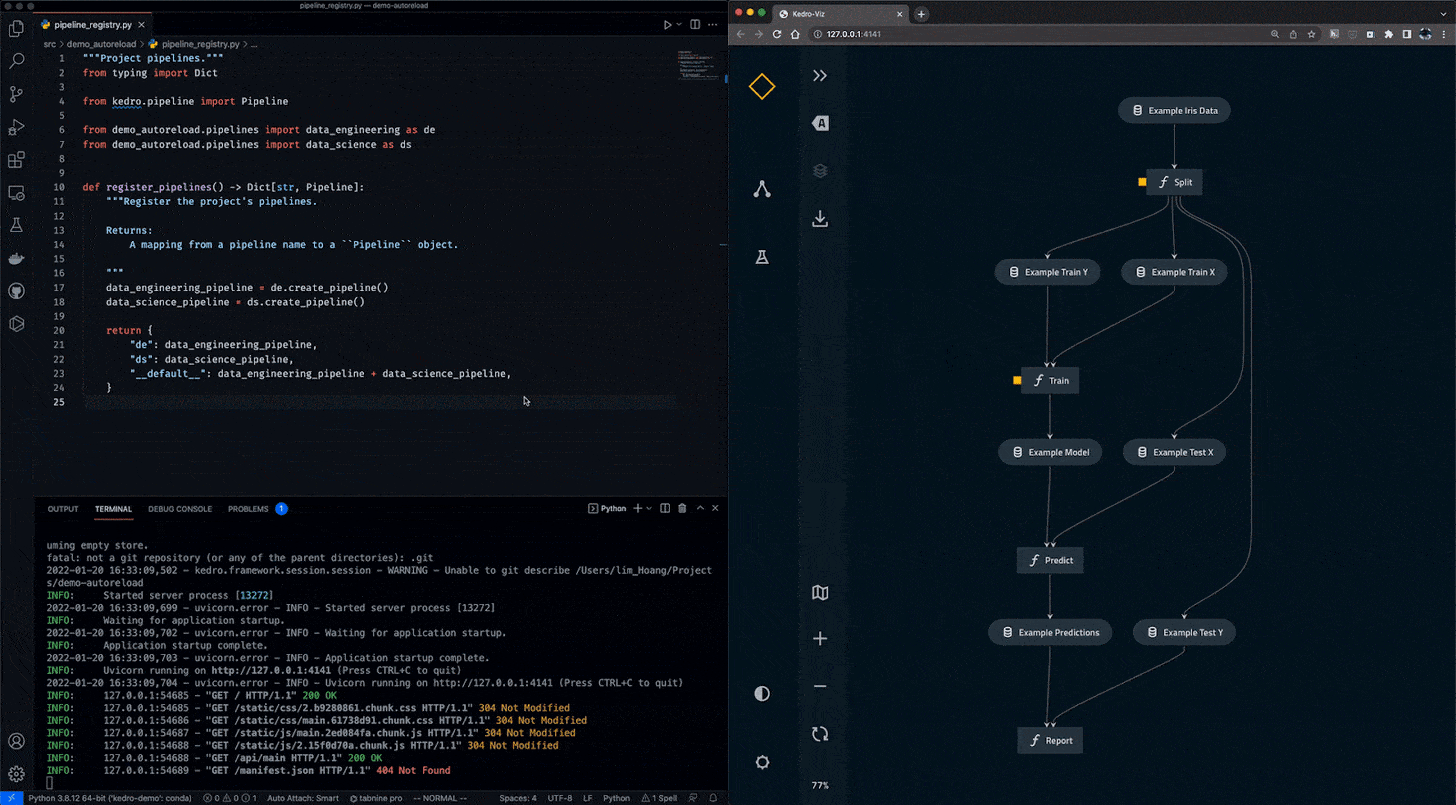This screenshot has width=1456, height=805.
Task: Zoom in on the Kedro-Viz graph
Action: 820,638
